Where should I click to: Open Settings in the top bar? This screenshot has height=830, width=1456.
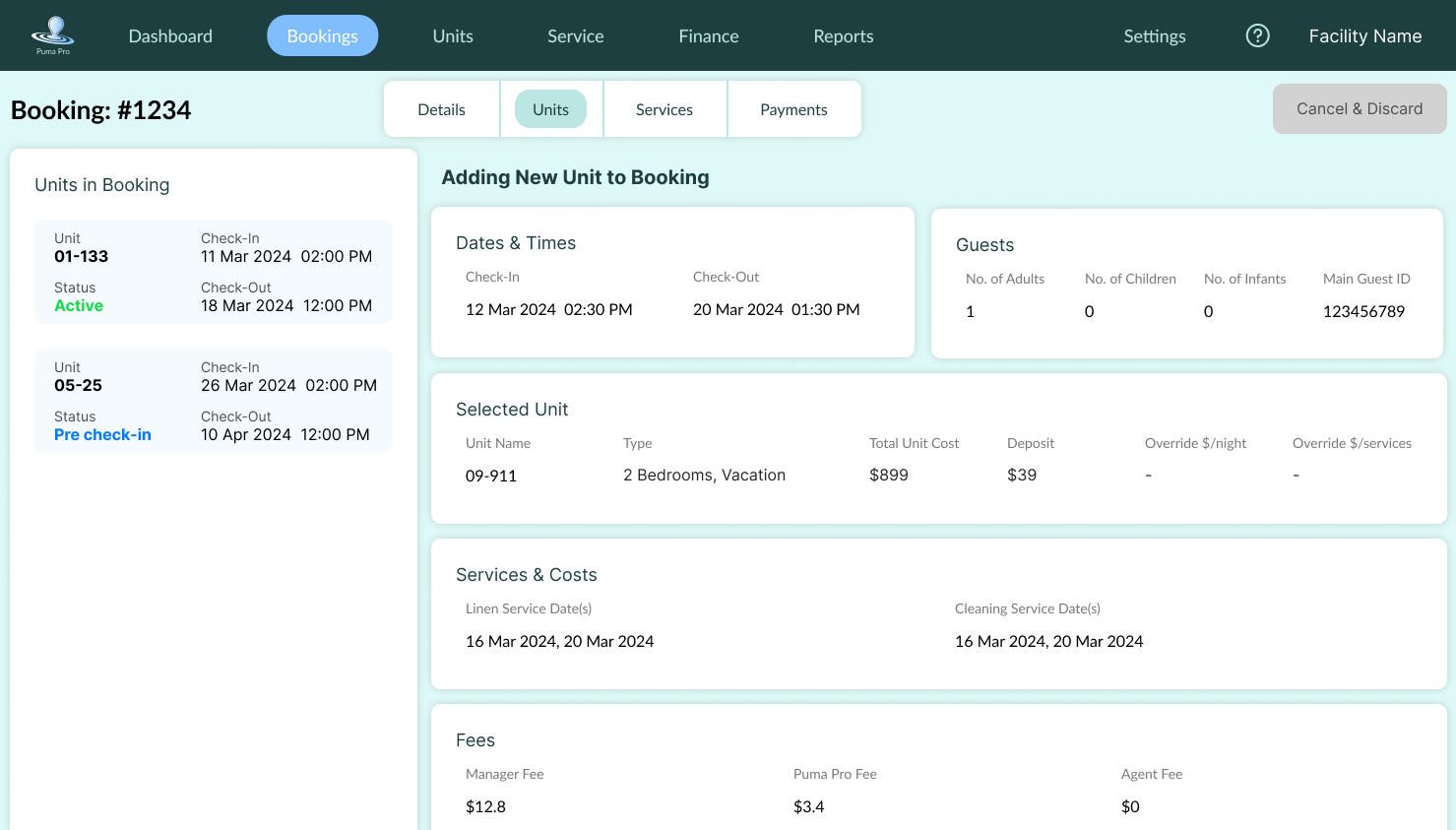[x=1155, y=36]
